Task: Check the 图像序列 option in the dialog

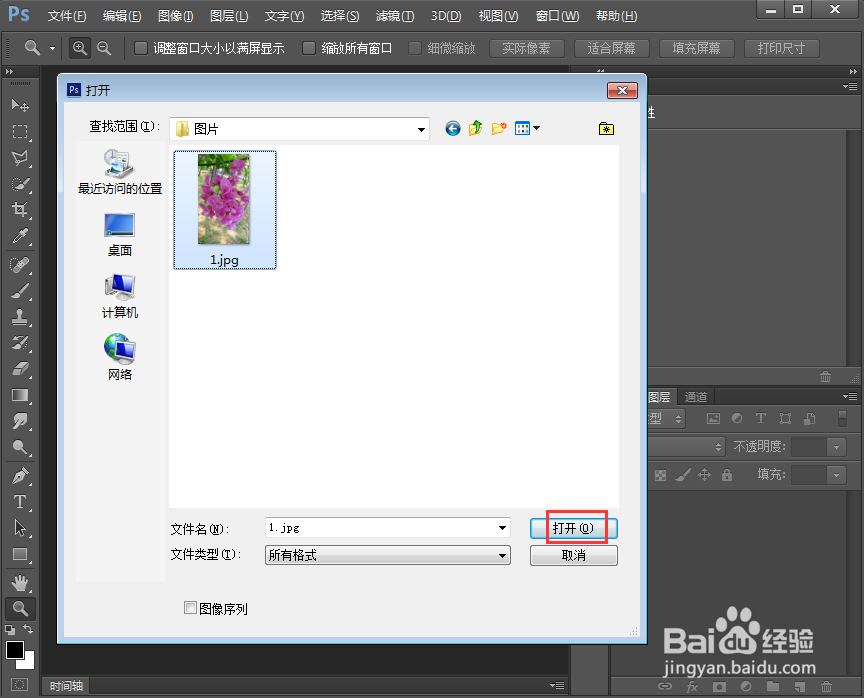Action: [190, 608]
